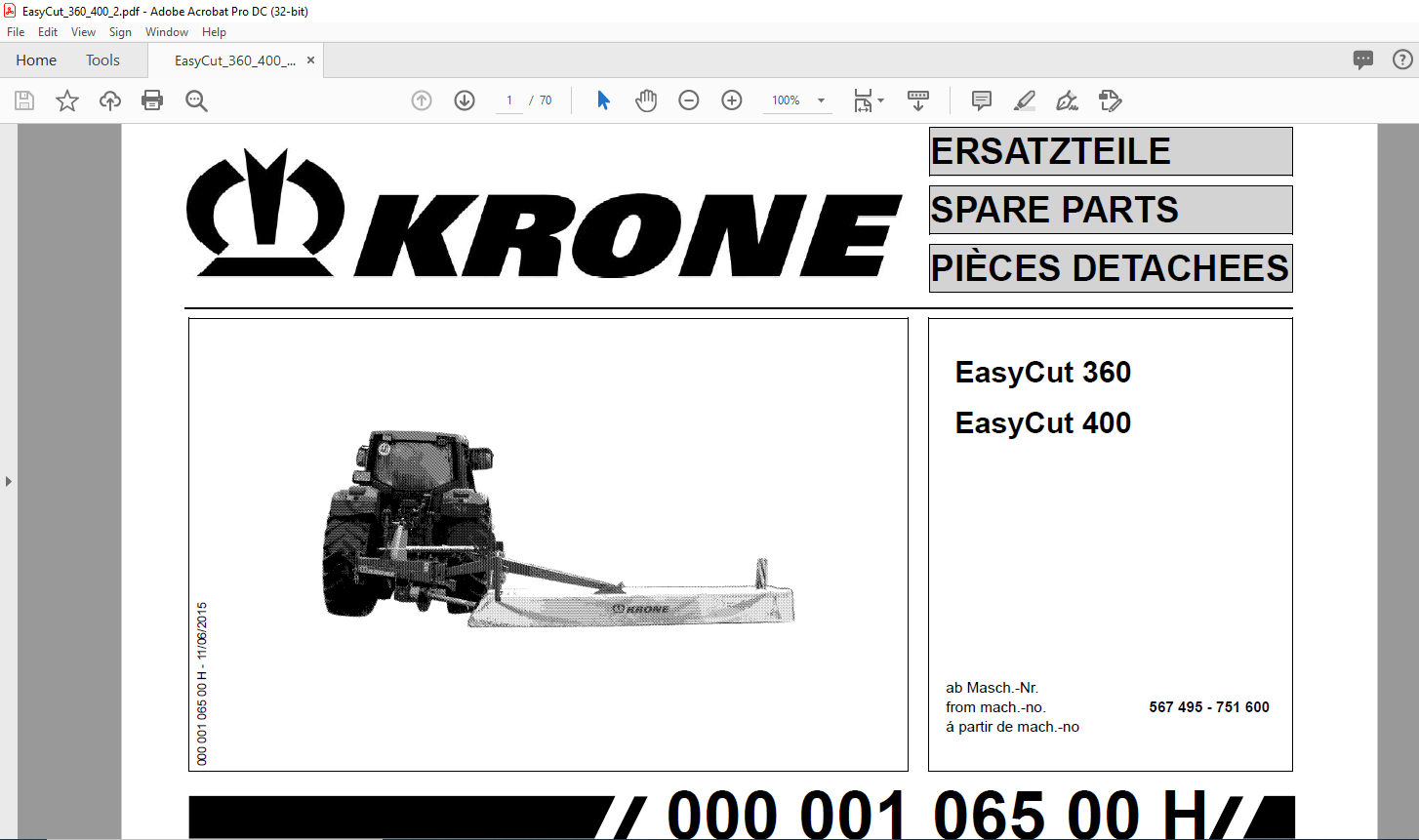
Task: Click the EasyCut 360 model text
Action: click(1043, 373)
